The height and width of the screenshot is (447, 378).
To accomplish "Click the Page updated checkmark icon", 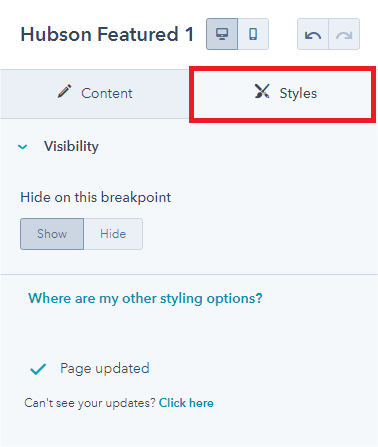I will coord(38,369).
